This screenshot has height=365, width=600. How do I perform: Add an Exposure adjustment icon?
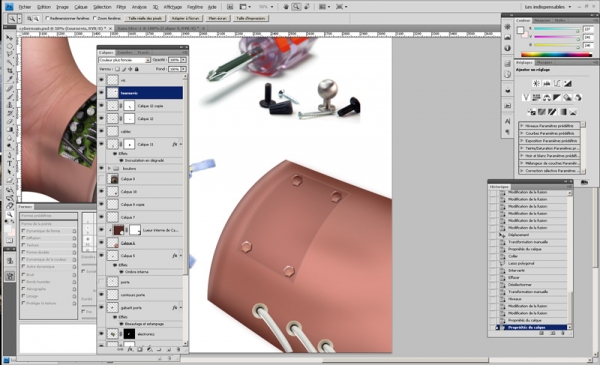pos(567,83)
